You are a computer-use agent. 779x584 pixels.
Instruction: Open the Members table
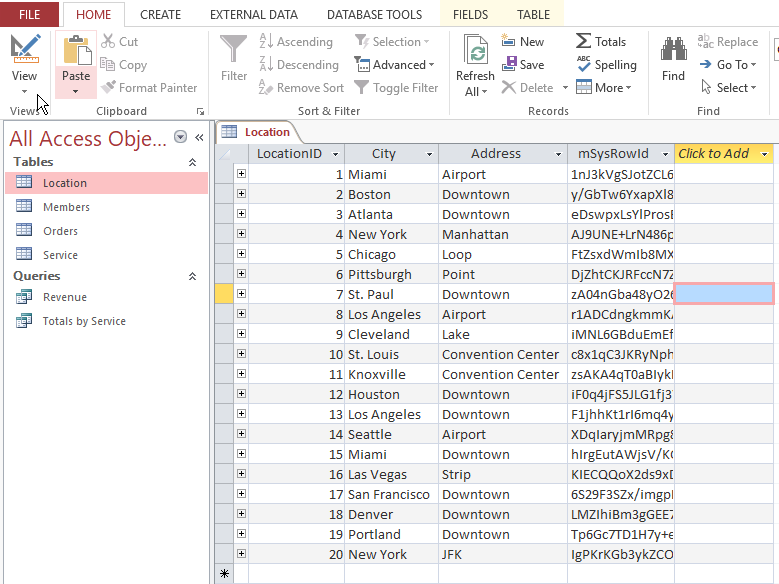coord(106,207)
